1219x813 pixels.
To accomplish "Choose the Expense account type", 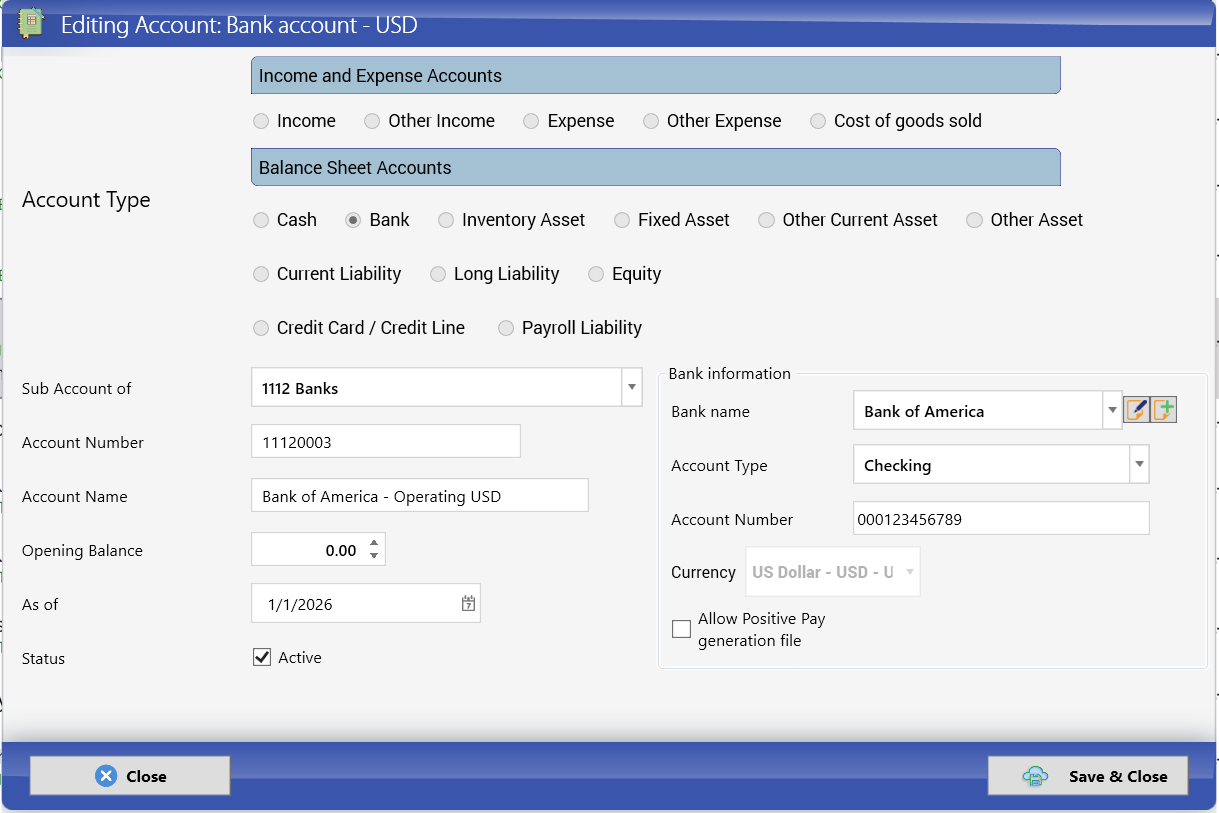I will click(532, 121).
